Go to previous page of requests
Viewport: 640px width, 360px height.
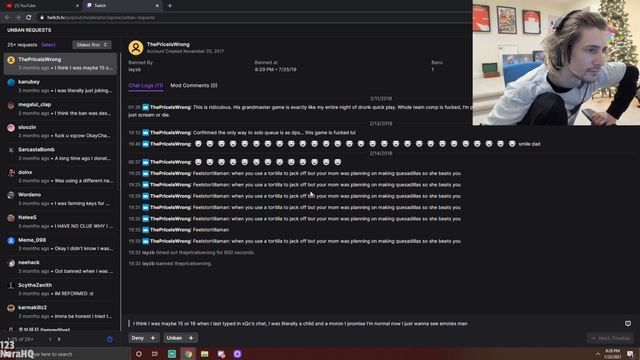[50, 339]
